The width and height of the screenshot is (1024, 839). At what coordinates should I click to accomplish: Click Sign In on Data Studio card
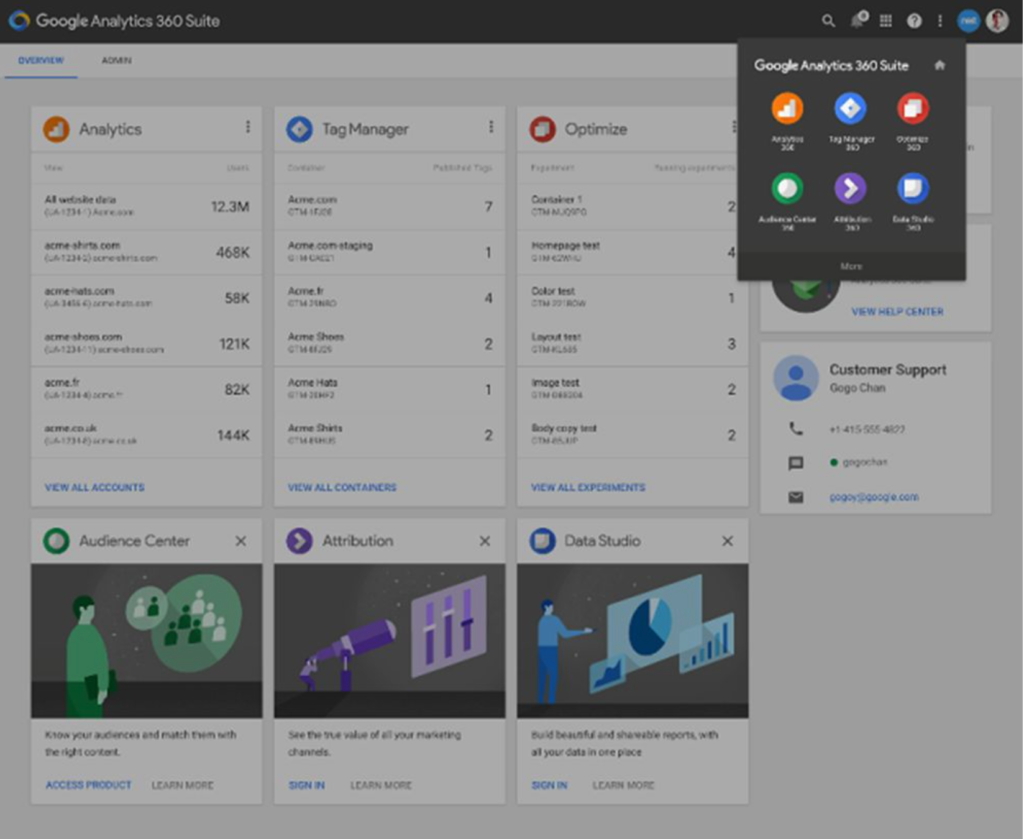point(549,785)
